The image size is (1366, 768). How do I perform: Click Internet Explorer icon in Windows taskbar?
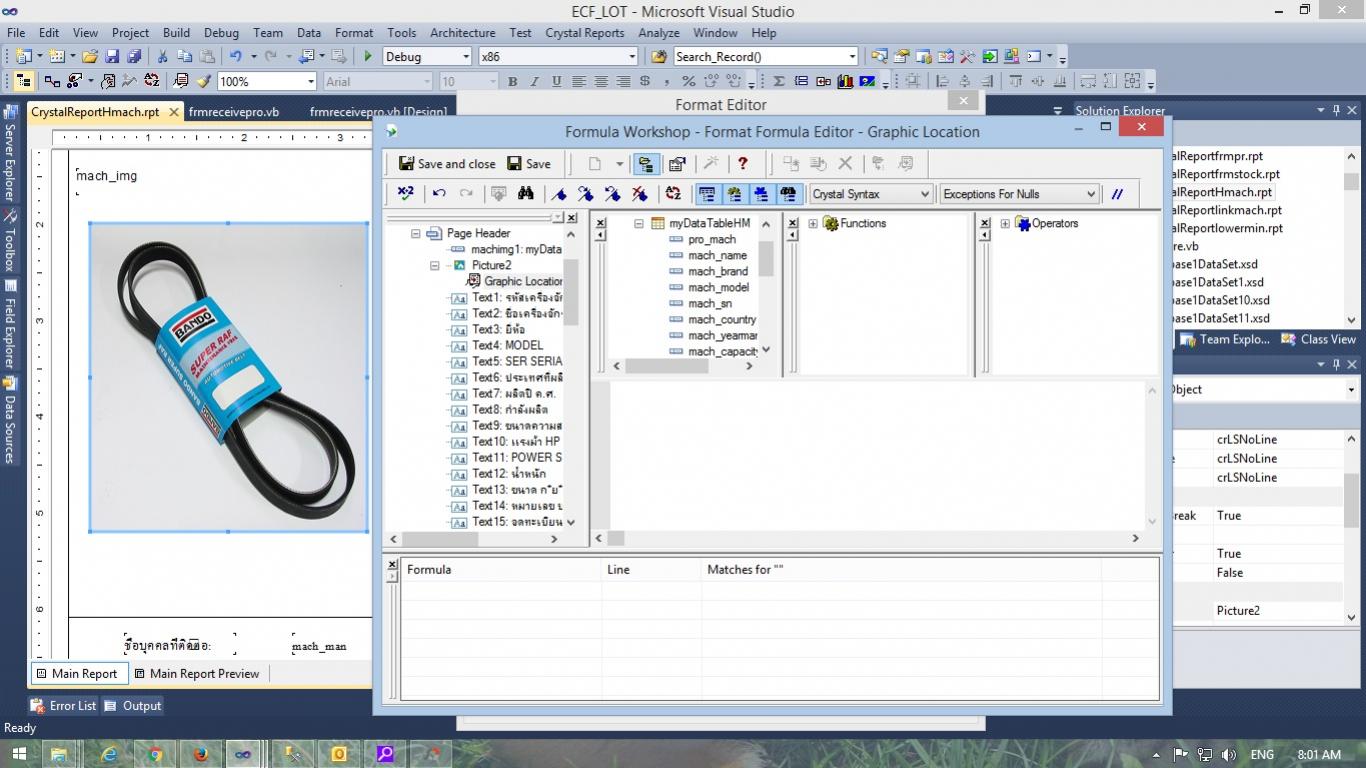click(110, 754)
